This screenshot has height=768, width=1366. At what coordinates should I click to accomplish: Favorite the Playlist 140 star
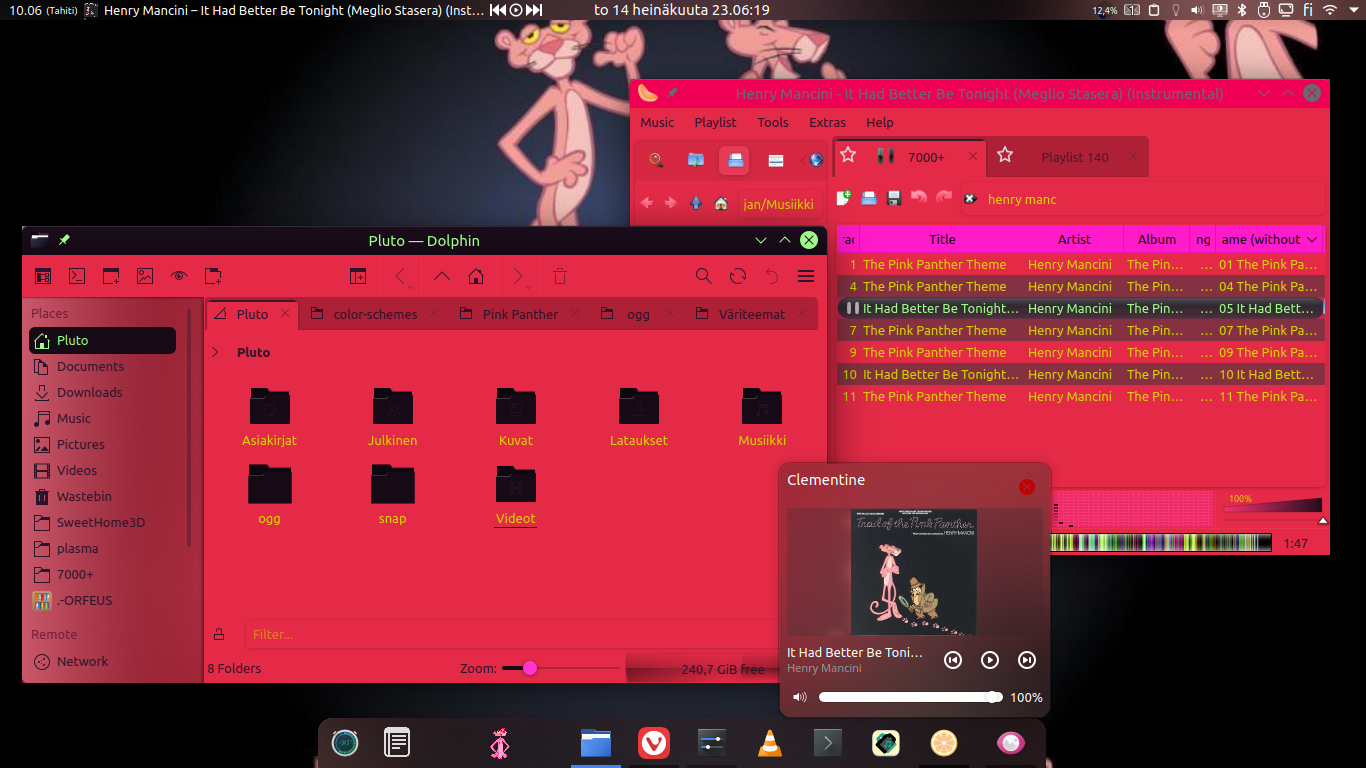point(1005,155)
